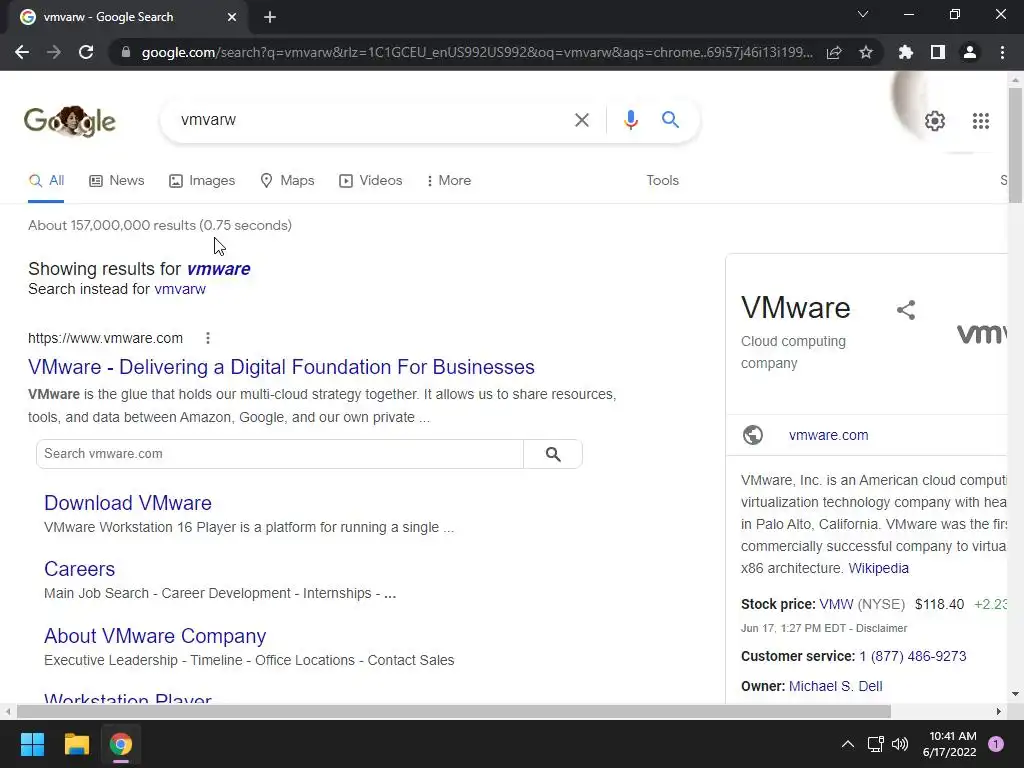Viewport: 1024px width, 768px height.
Task: Share the VMware knowledge panel
Action: (906, 310)
